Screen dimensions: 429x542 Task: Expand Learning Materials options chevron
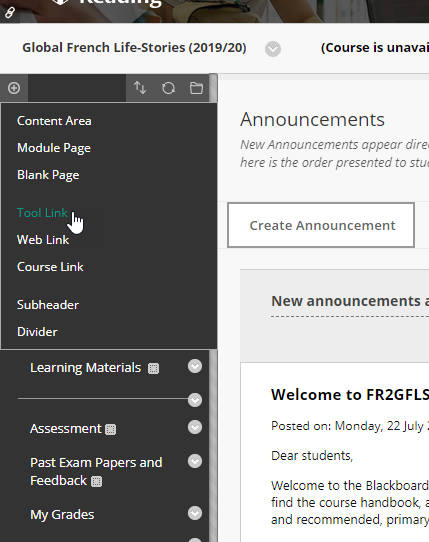tap(195, 366)
